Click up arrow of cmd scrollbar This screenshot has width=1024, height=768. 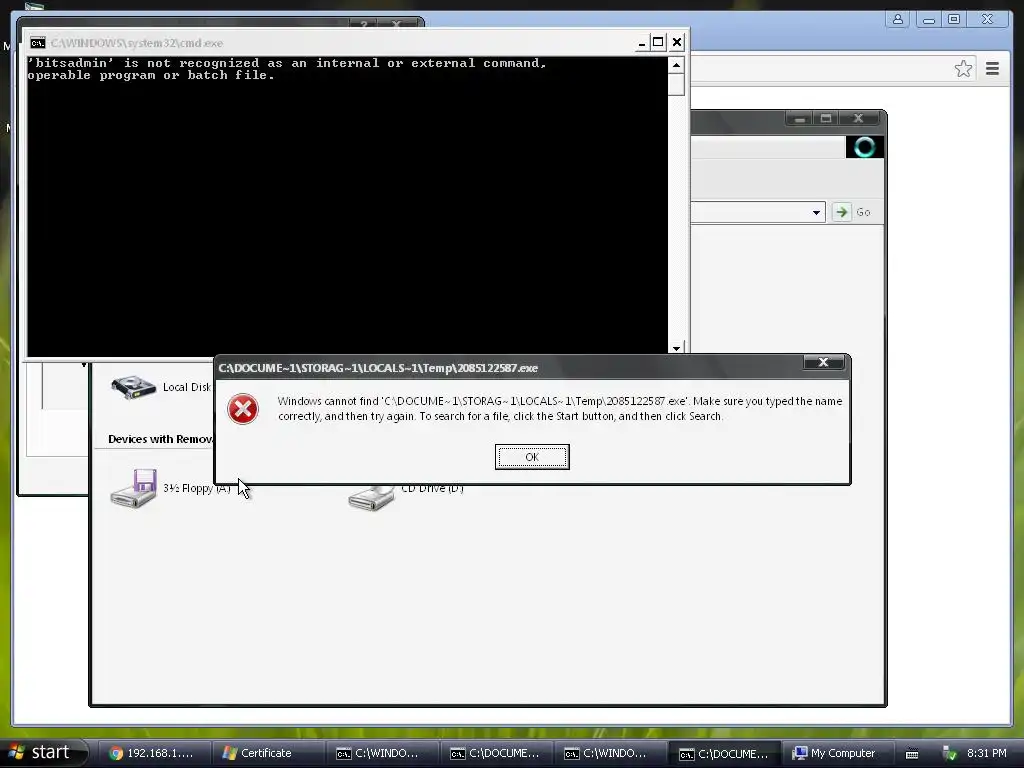point(676,65)
